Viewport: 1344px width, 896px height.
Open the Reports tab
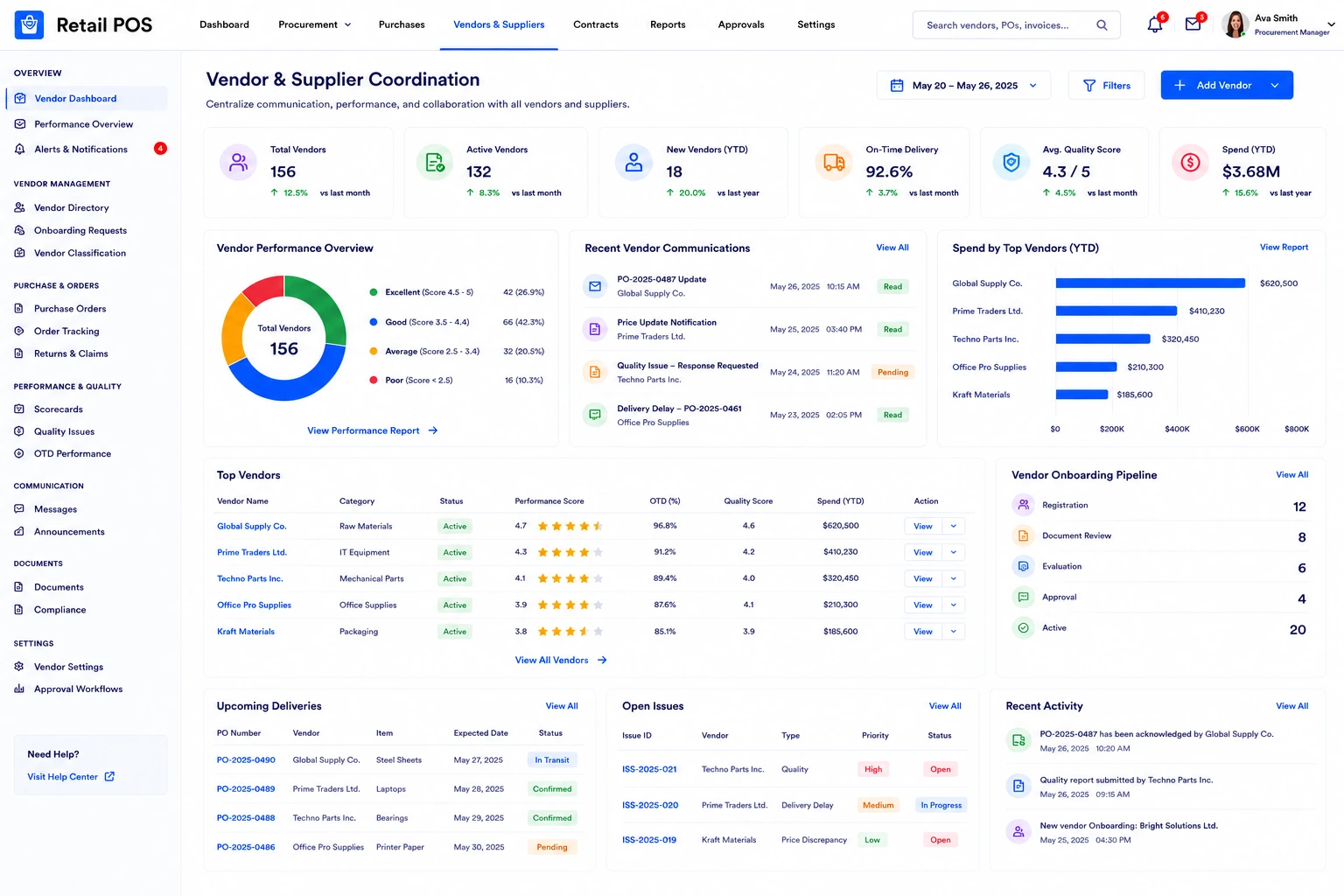pyautogui.click(x=668, y=24)
